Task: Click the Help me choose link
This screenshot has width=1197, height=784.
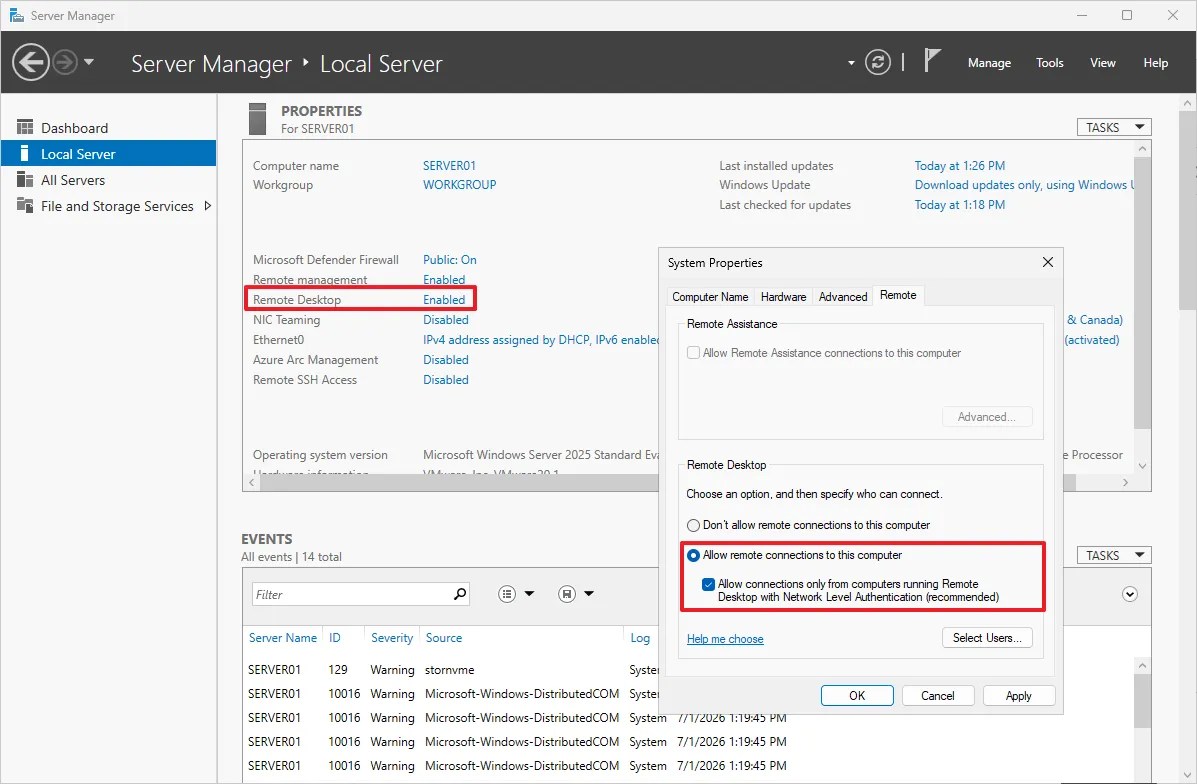Action: (725, 639)
